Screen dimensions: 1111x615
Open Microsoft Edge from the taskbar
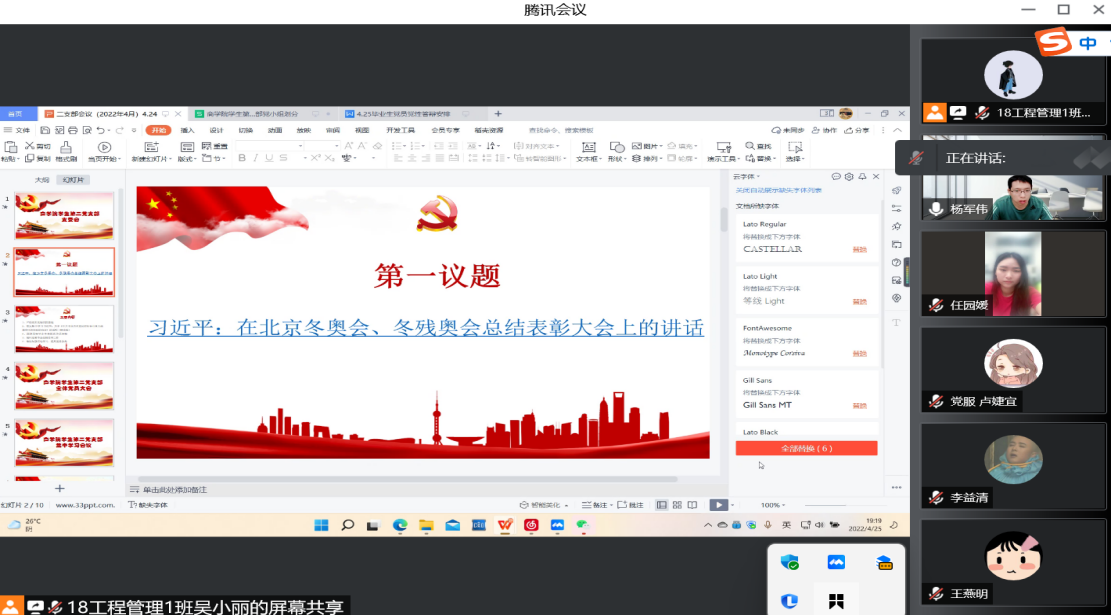click(x=400, y=525)
